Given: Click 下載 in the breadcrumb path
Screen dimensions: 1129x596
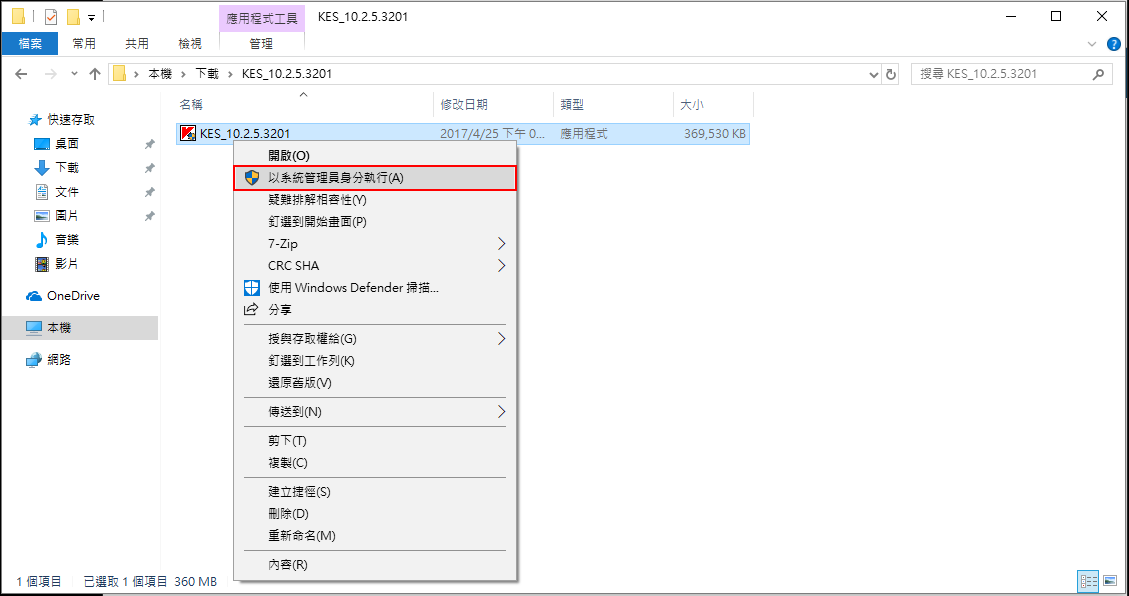Looking at the screenshot, I should [x=206, y=74].
